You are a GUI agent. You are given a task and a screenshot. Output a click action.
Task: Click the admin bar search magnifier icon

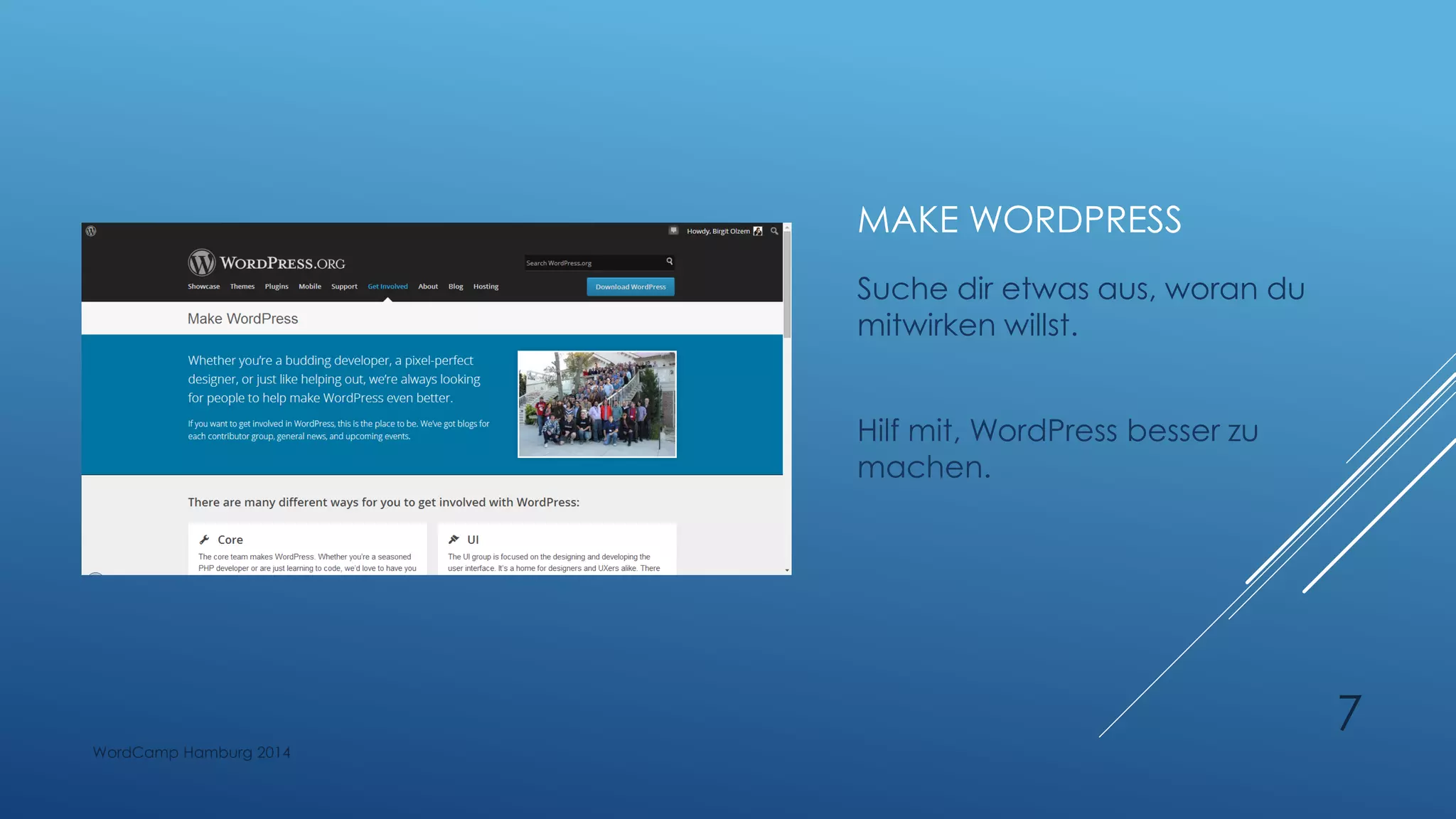tap(774, 231)
